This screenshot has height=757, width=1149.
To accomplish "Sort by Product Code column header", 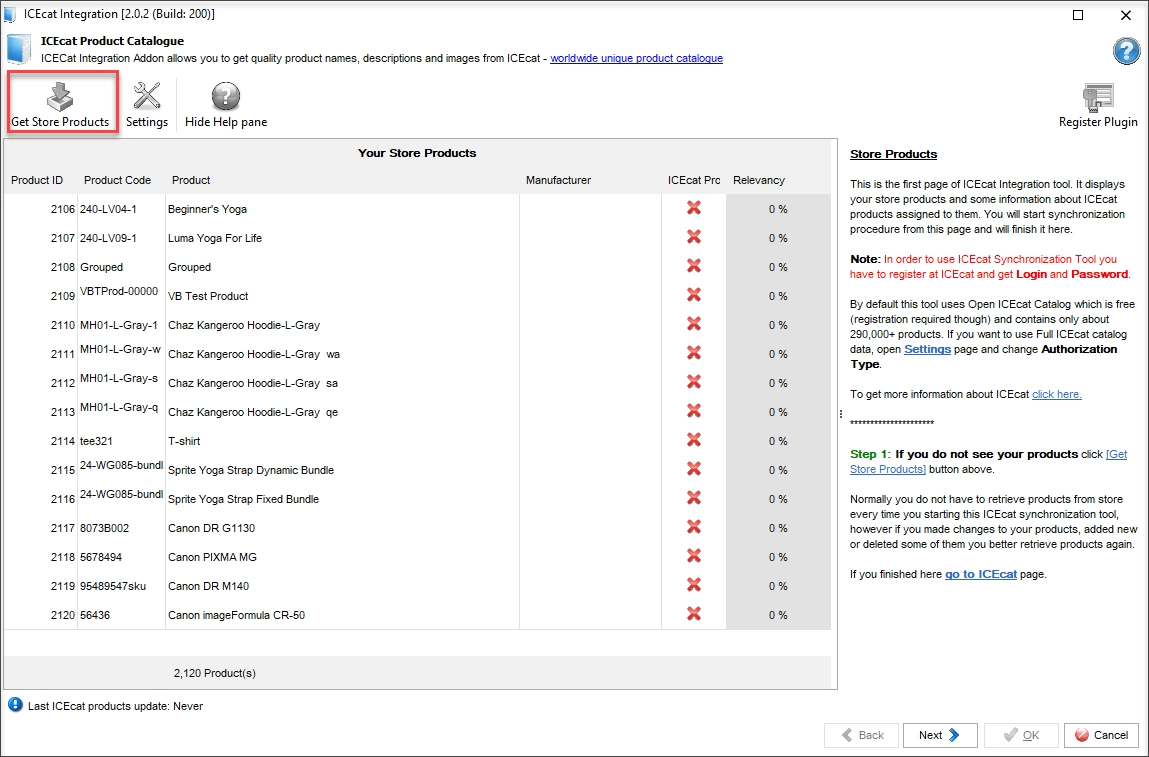I will point(117,180).
